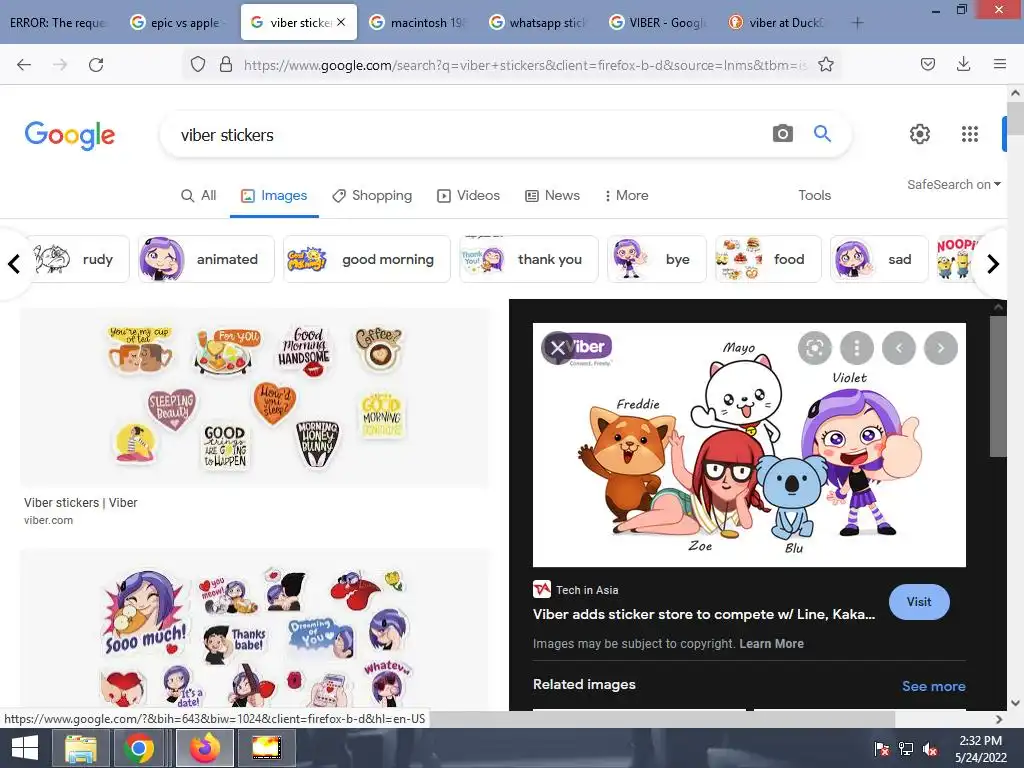Open the tracking protection shield icon

(198, 65)
